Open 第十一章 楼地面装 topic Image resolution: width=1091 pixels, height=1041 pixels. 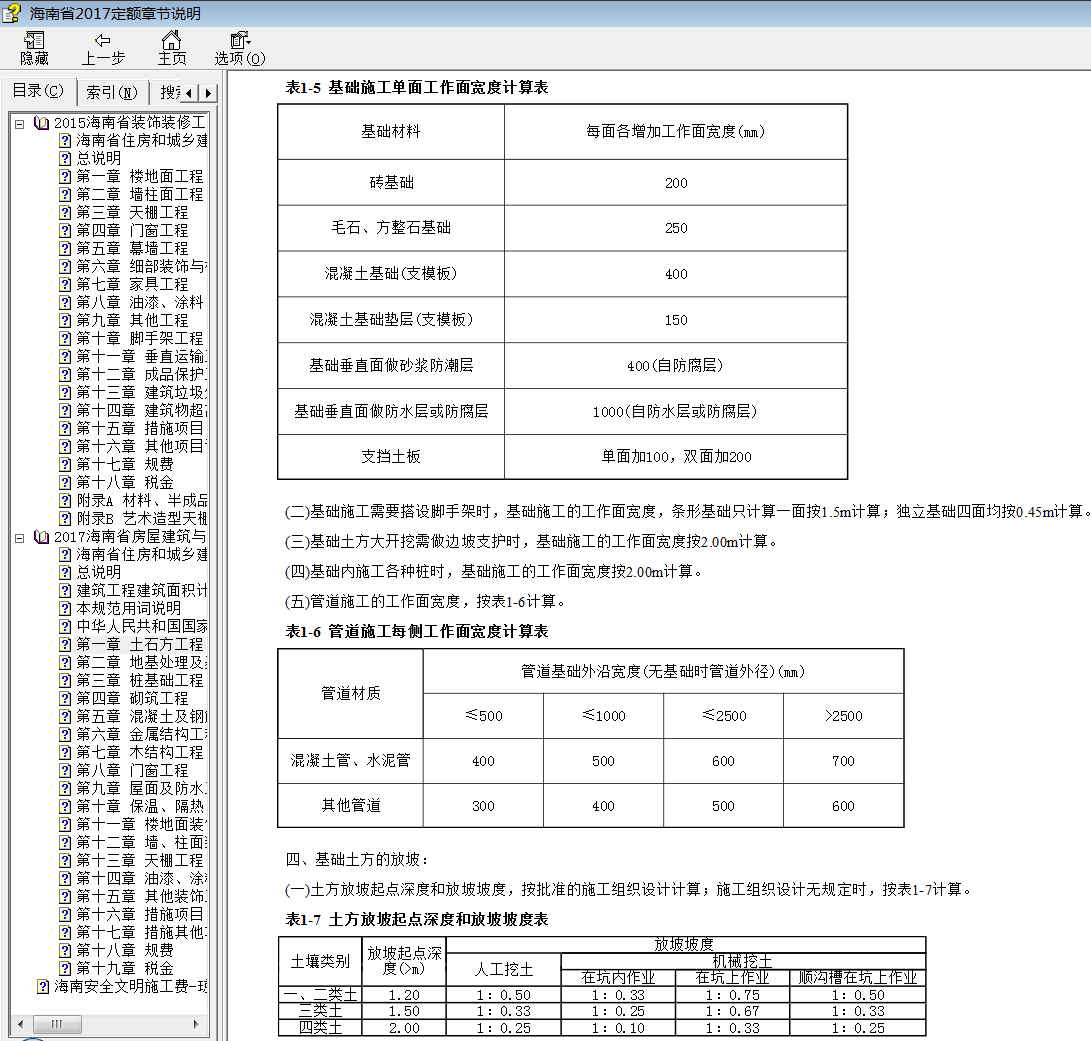point(141,825)
